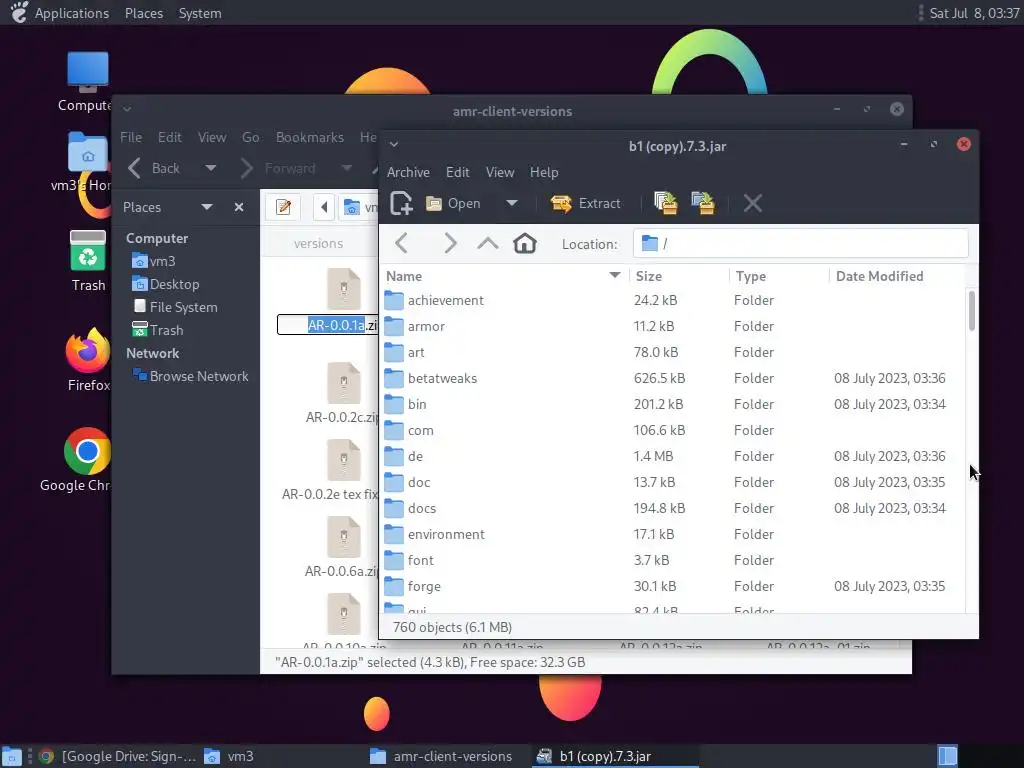Select AR-0.0.2c.zip file icon
This screenshot has height=768, width=1024.
pyautogui.click(x=344, y=383)
